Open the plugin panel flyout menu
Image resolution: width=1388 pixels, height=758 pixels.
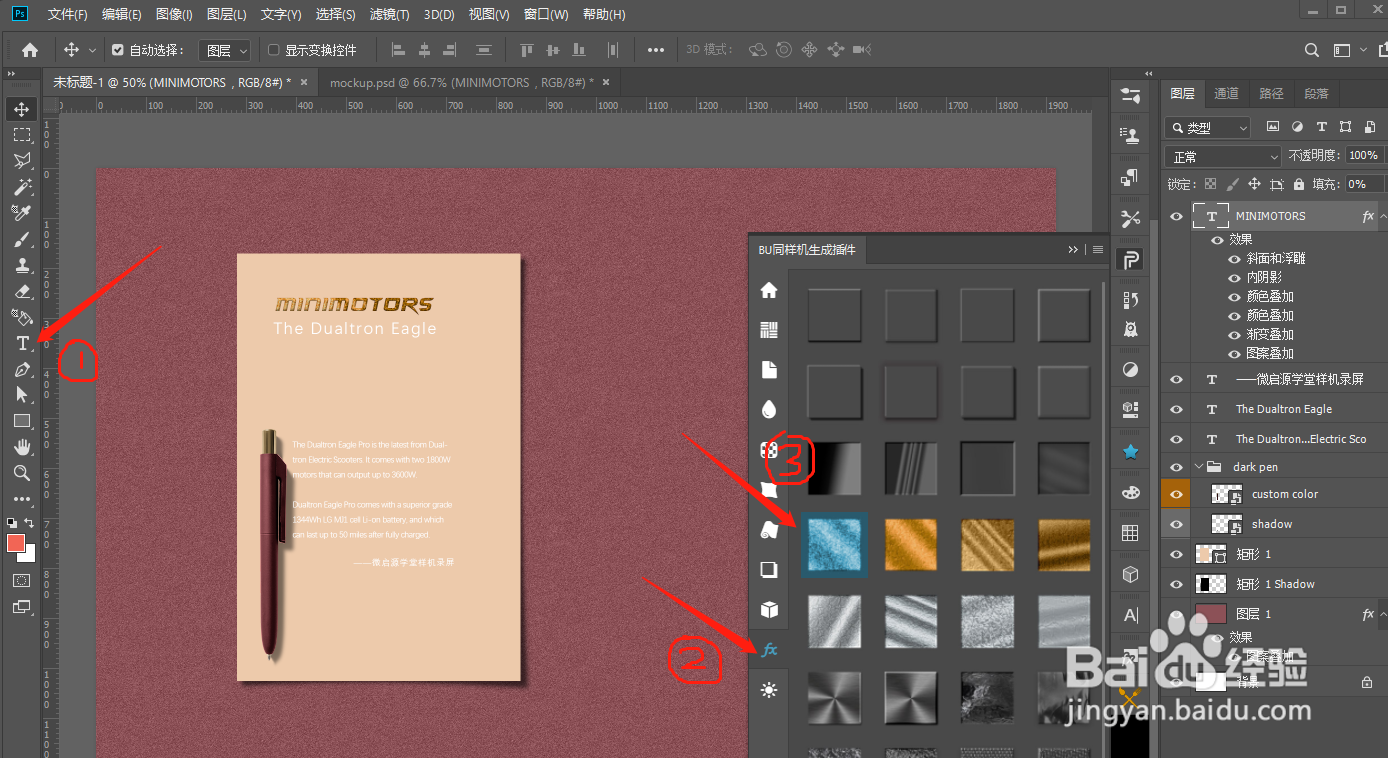pyautogui.click(x=1098, y=249)
